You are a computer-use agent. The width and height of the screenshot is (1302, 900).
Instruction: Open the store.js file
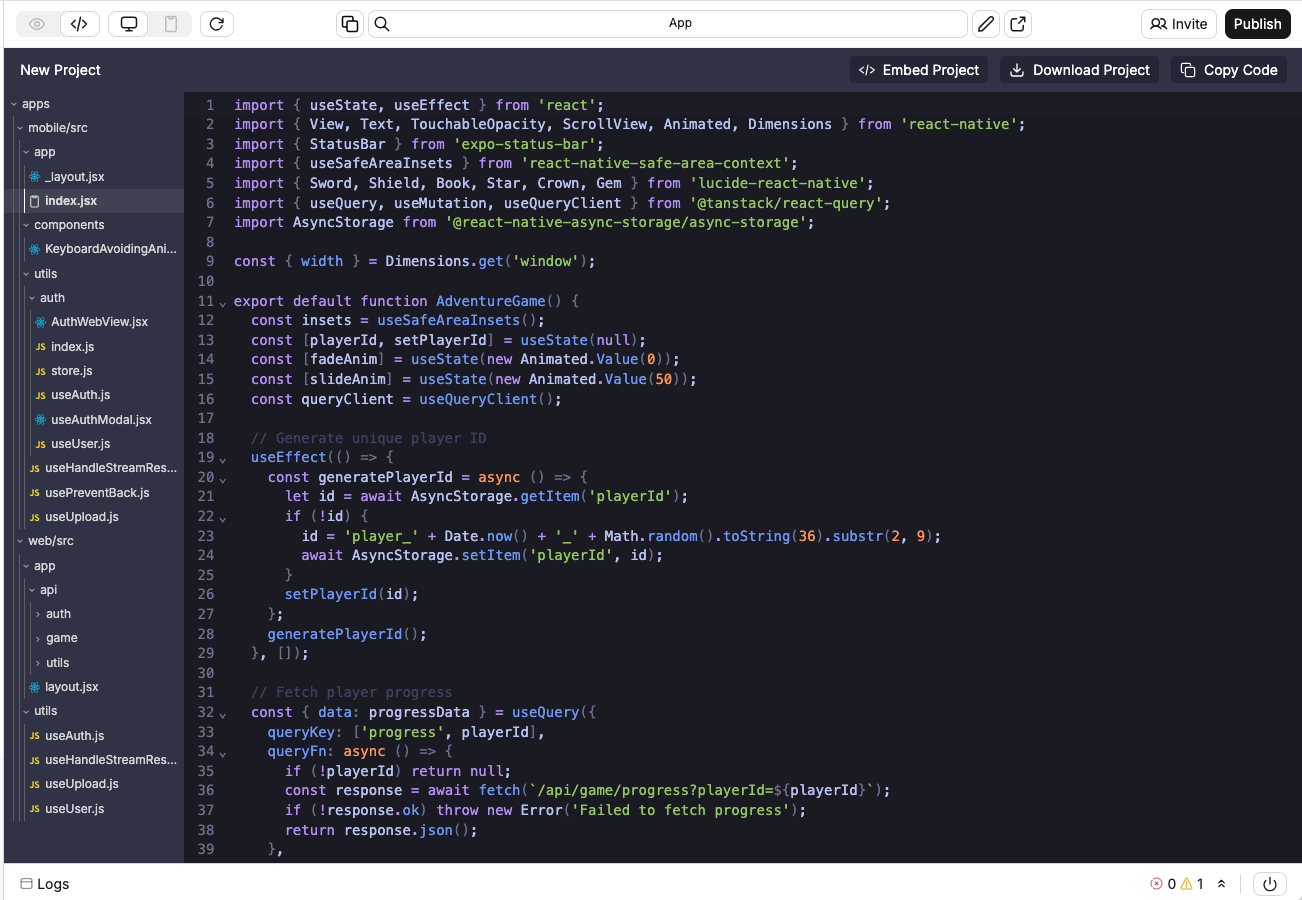71,371
